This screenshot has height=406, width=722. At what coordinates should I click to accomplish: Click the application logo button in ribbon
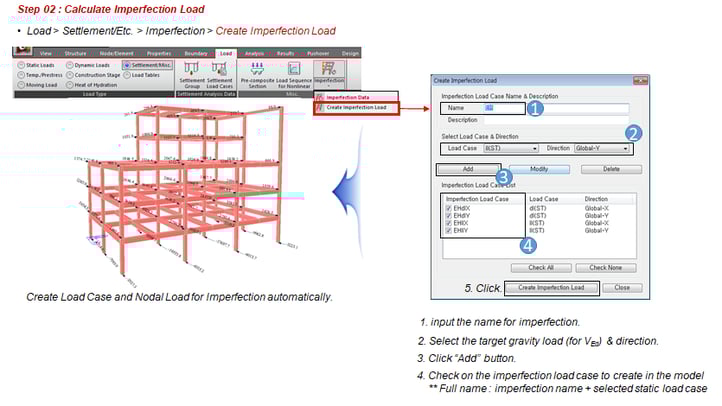[x=22, y=51]
